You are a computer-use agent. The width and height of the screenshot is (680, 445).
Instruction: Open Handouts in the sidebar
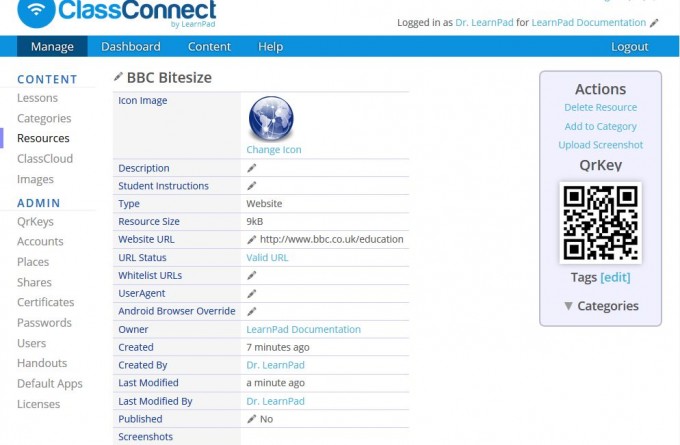point(42,363)
